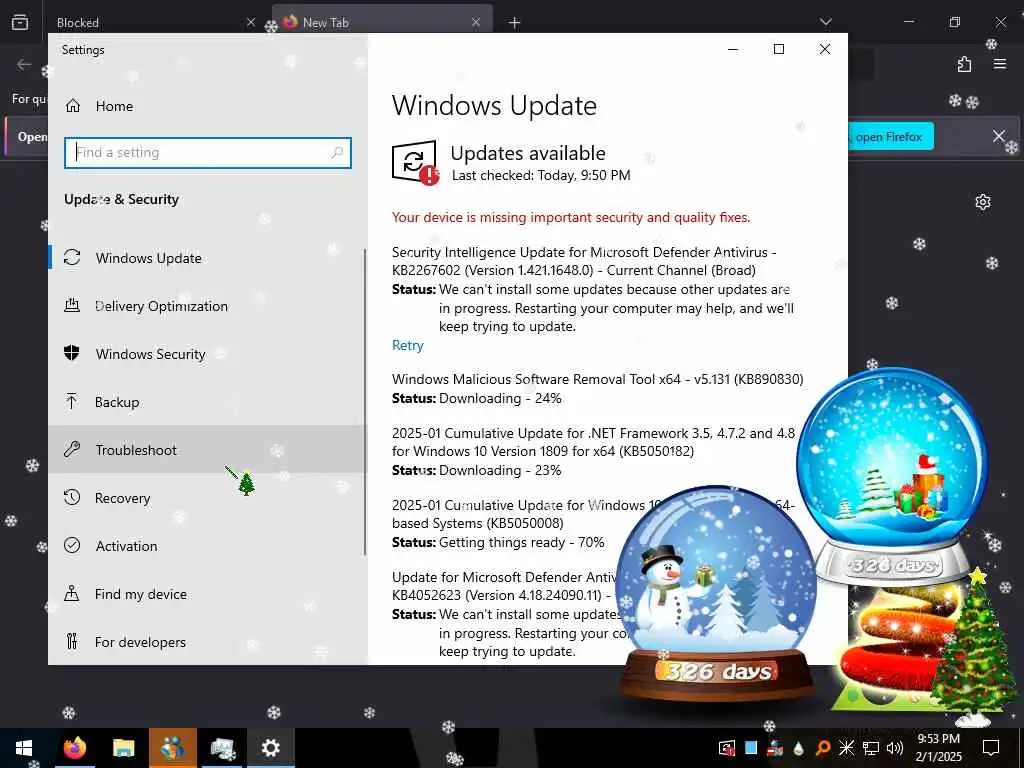This screenshot has width=1024, height=768.
Task: Open Find my device settings
Action: pos(208,594)
